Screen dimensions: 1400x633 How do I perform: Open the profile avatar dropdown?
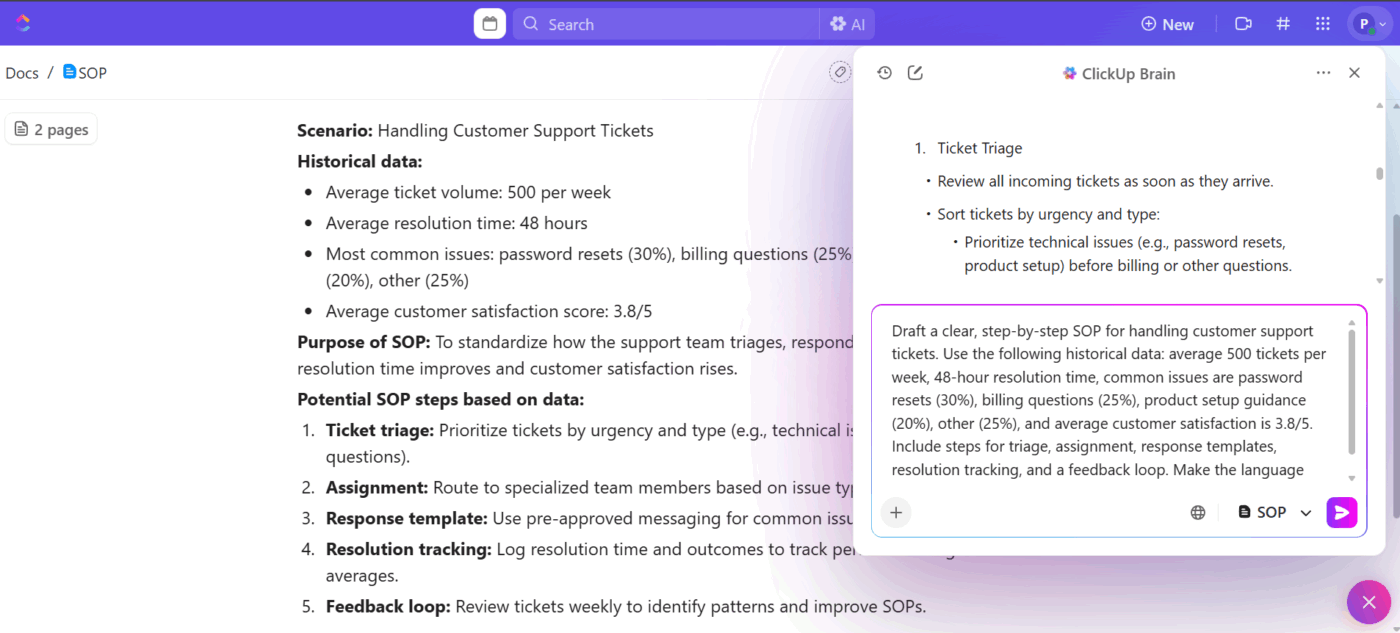pos(1366,23)
